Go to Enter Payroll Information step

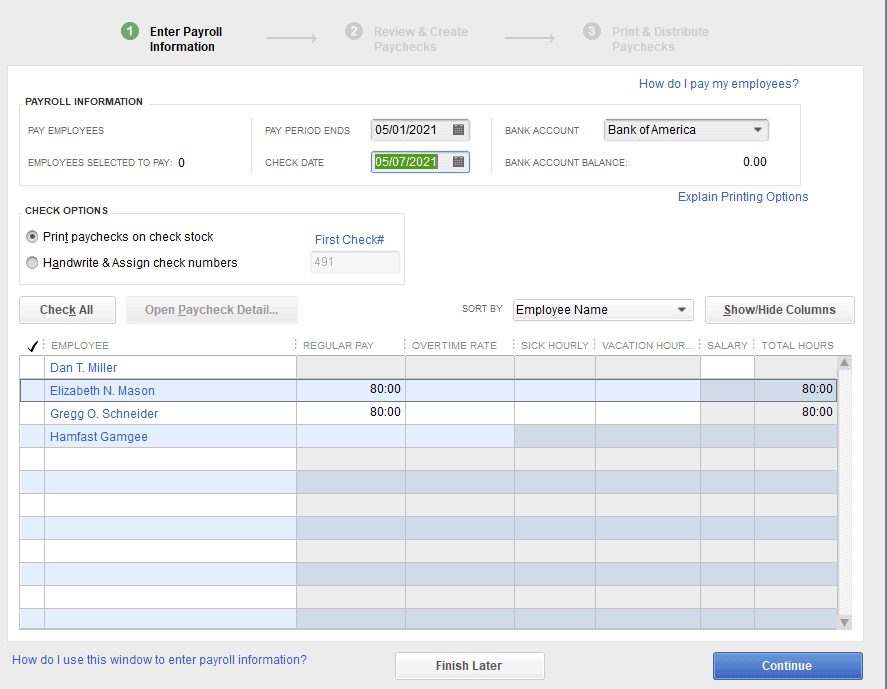(x=171, y=39)
